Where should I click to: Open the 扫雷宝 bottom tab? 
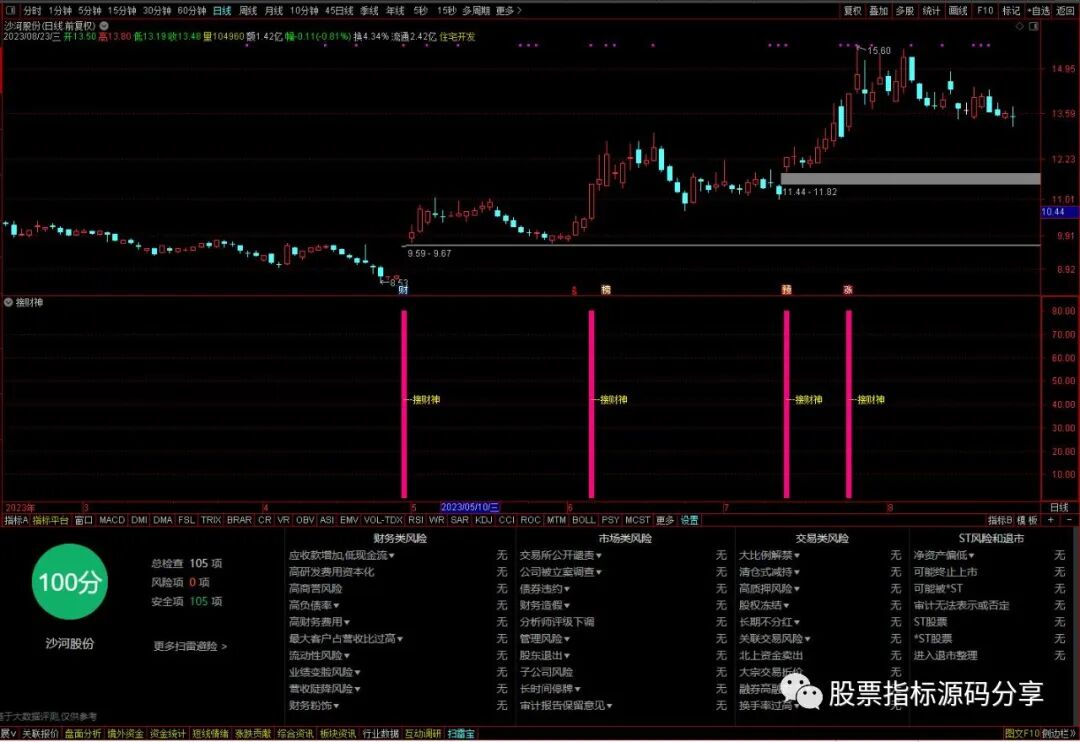coord(461,734)
